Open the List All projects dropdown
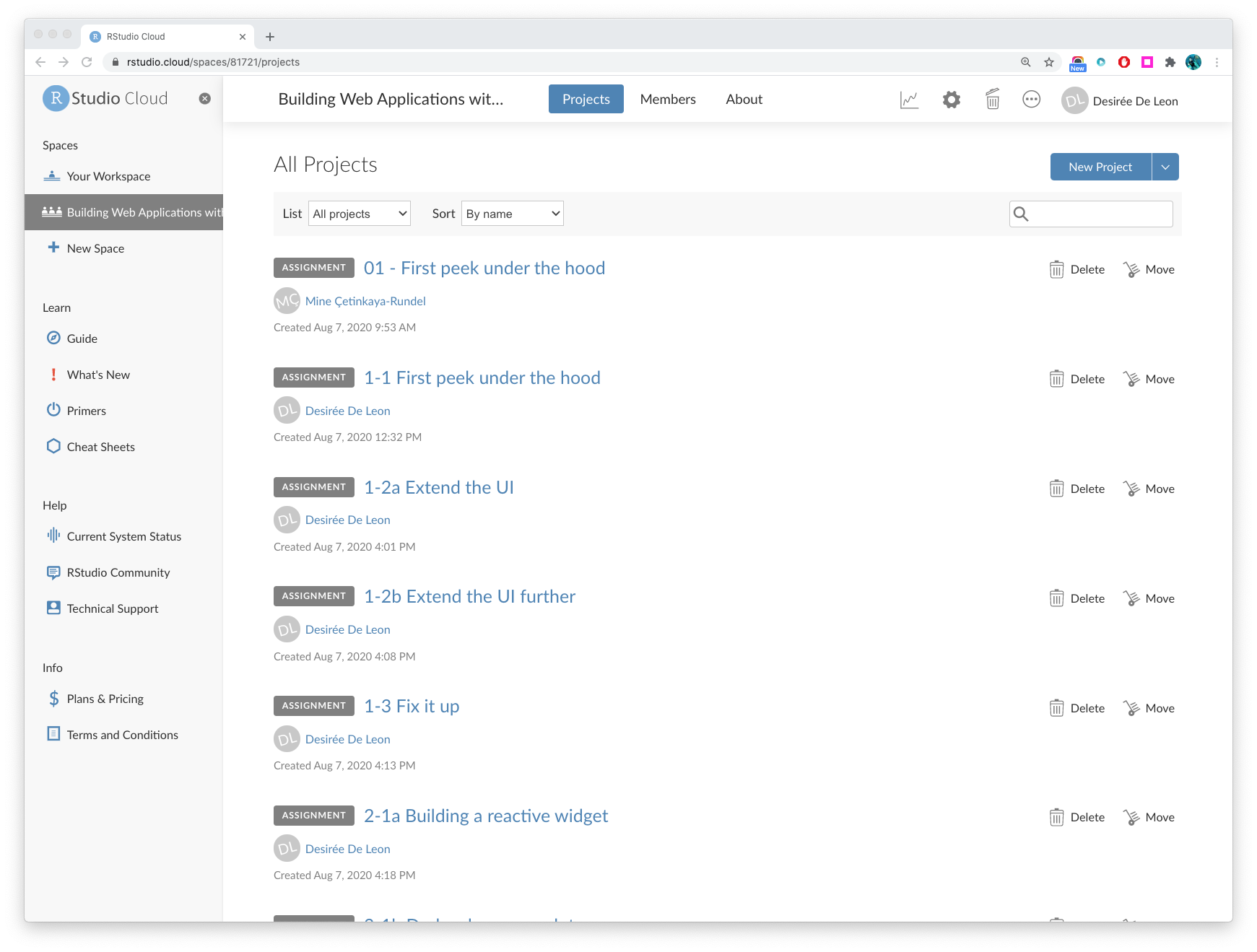This screenshot has height=952, width=1257. 360,214
